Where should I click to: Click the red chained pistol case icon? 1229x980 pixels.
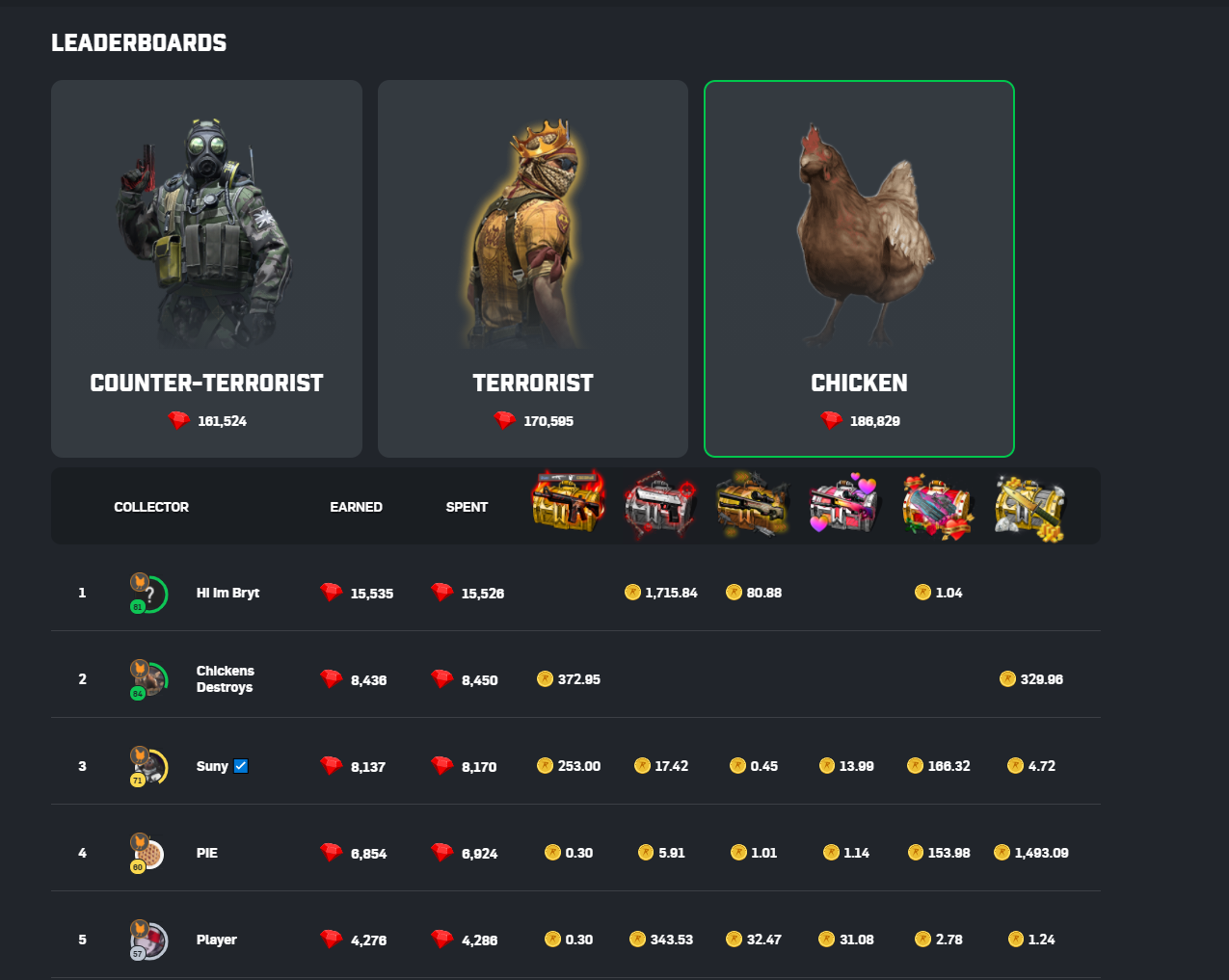tap(660, 503)
